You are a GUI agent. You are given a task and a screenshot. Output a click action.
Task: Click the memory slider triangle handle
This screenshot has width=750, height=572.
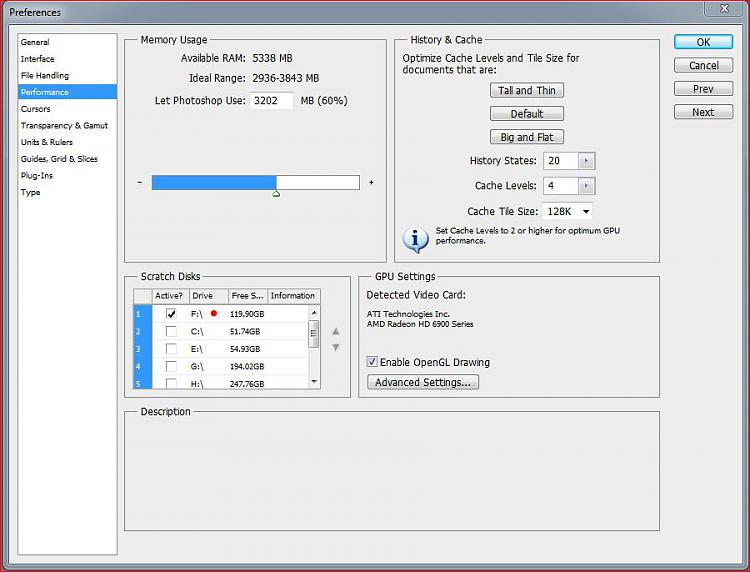(x=276, y=194)
